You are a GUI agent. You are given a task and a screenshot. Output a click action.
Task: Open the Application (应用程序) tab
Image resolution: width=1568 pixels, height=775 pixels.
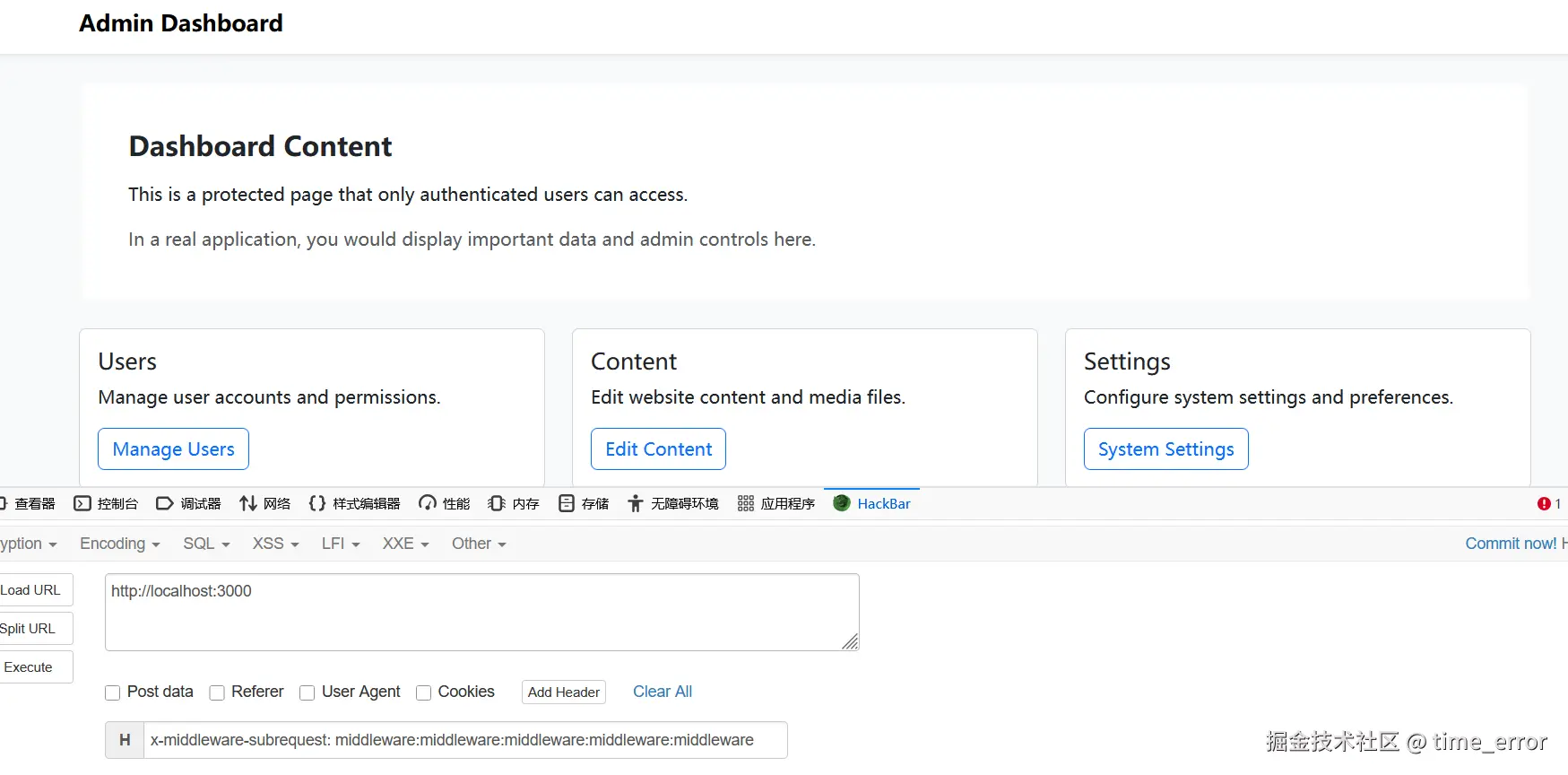776,504
